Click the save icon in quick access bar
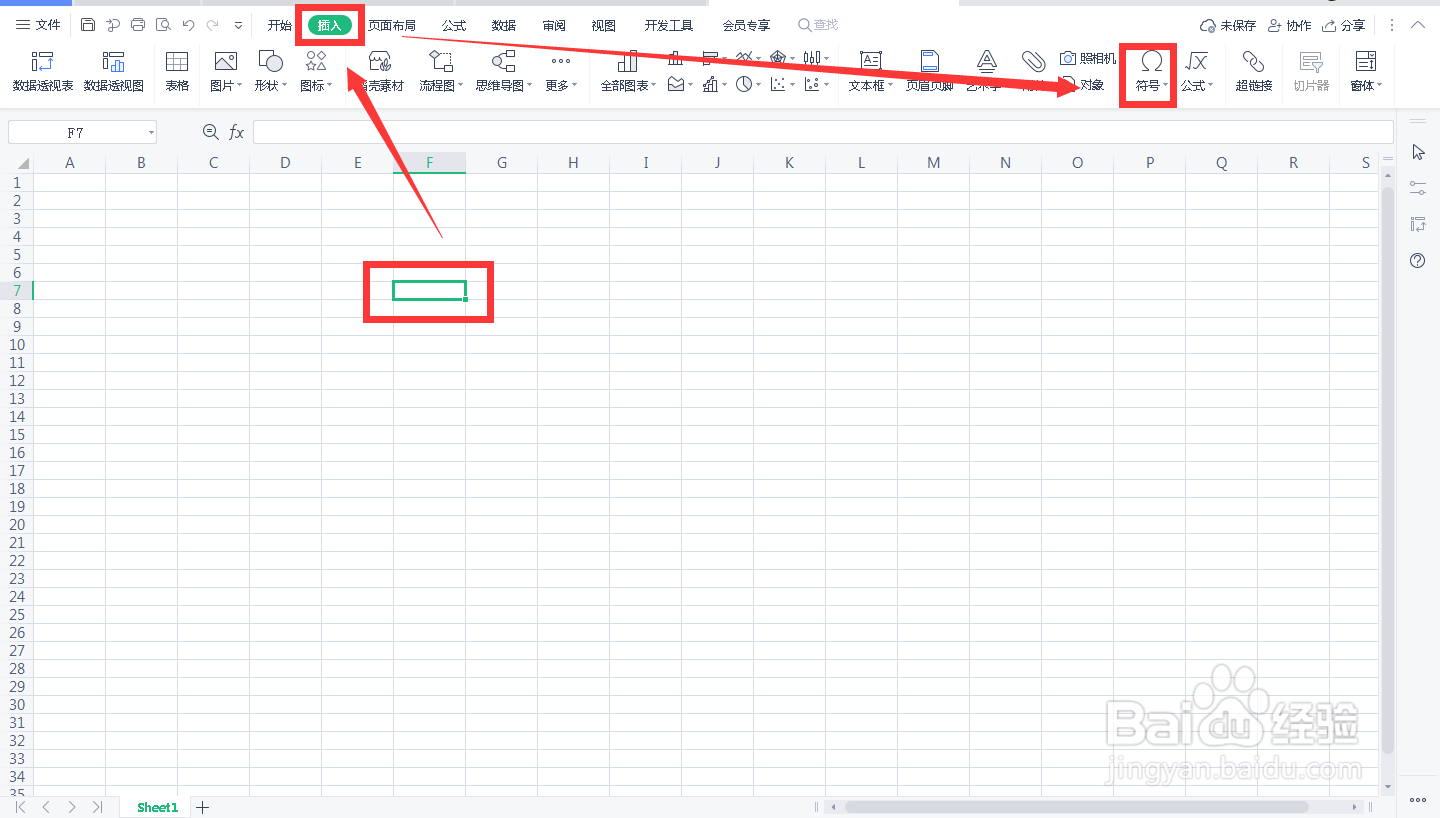Image resolution: width=1440 pixels, height=818 pixels. [x=88, y=25]
